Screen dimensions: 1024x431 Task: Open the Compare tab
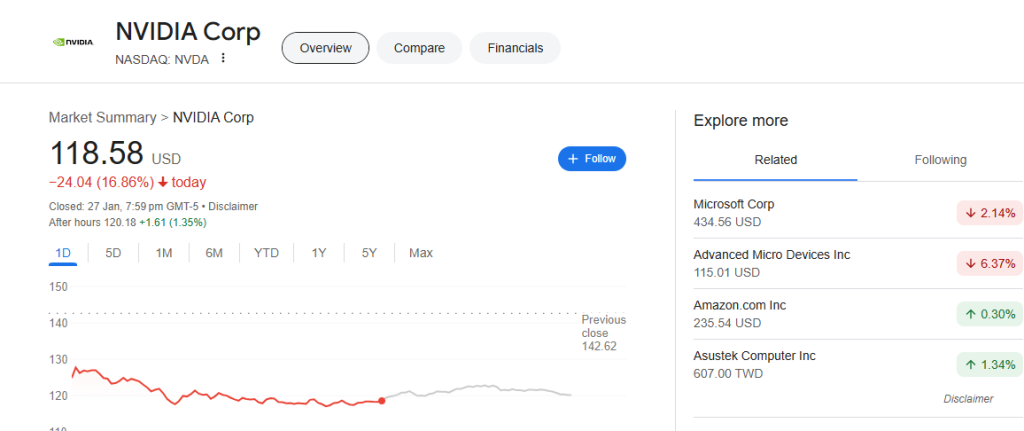coord(419,48)
